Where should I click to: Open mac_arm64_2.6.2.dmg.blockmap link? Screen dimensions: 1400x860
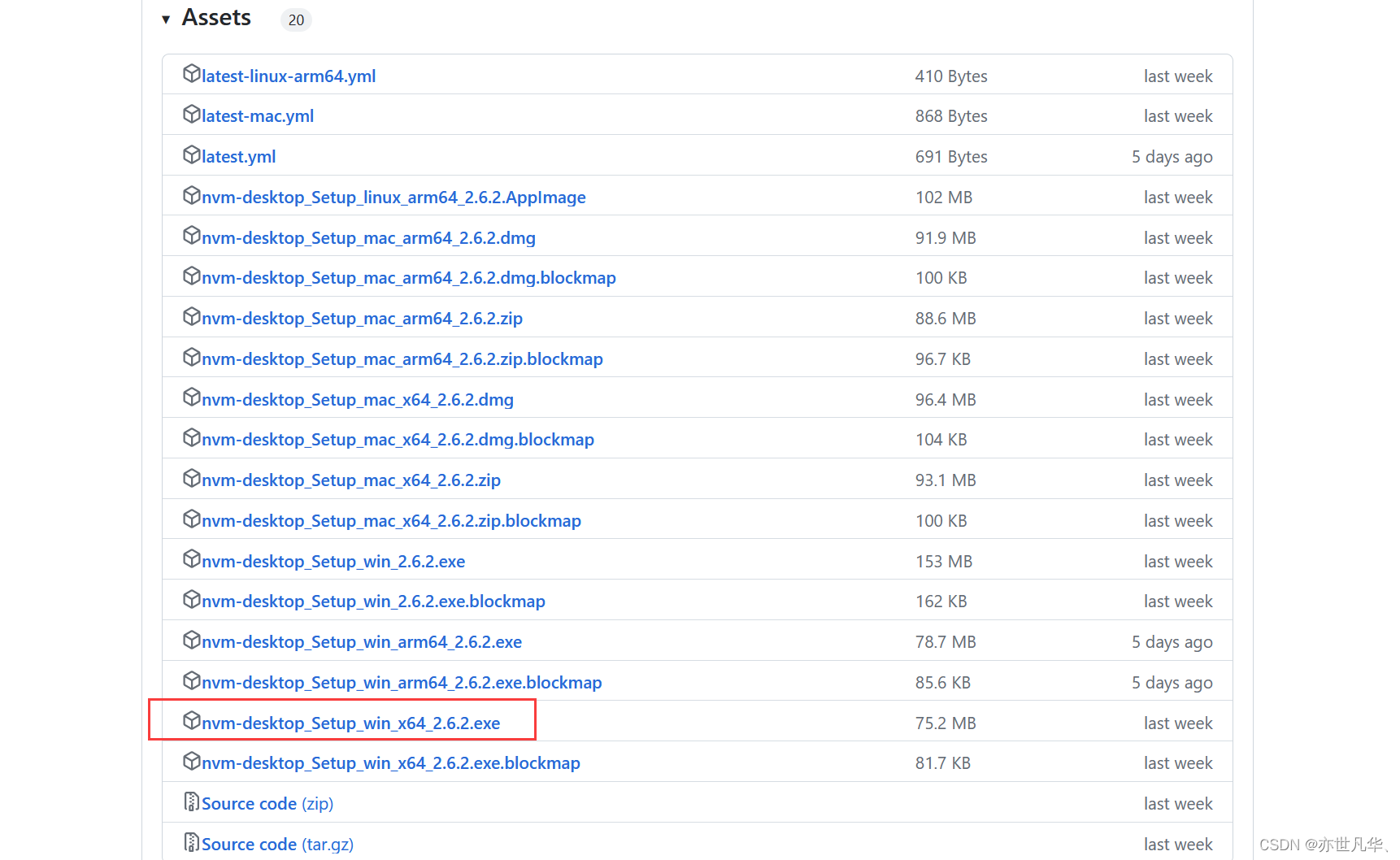(409, 278)
